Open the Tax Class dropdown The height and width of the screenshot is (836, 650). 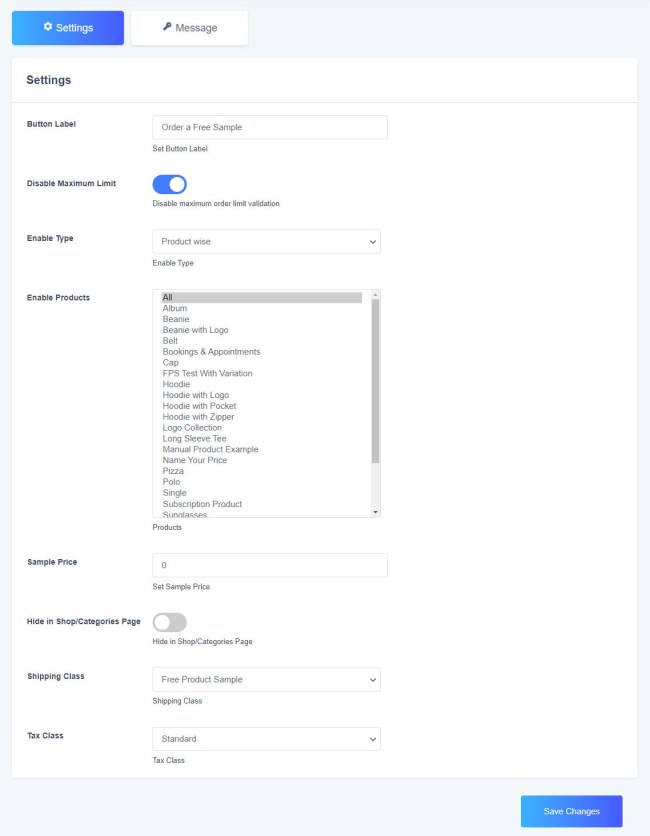tap(266, 739)
